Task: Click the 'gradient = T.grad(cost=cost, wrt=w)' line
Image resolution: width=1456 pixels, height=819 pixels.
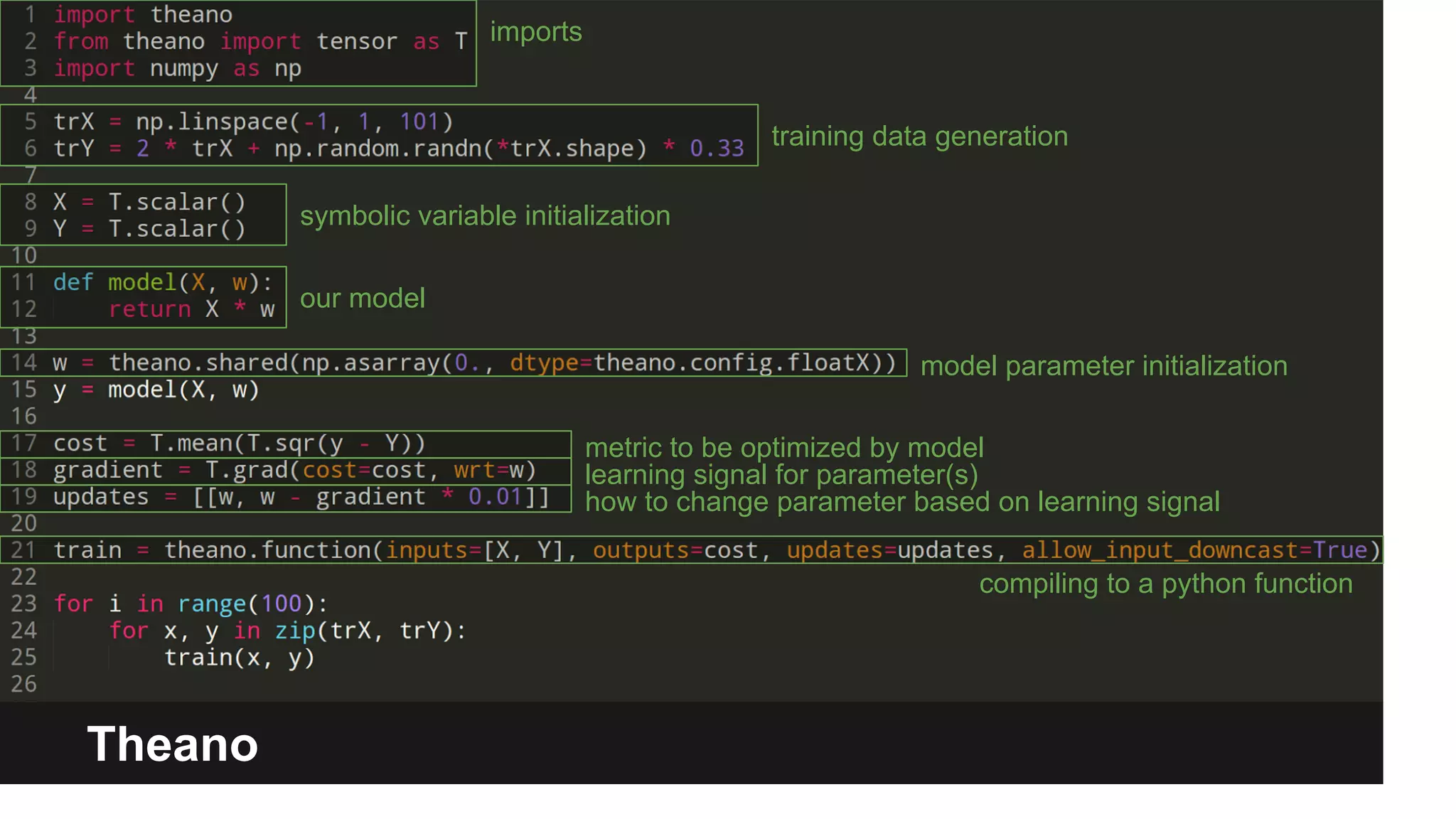Action: (294, 471)
